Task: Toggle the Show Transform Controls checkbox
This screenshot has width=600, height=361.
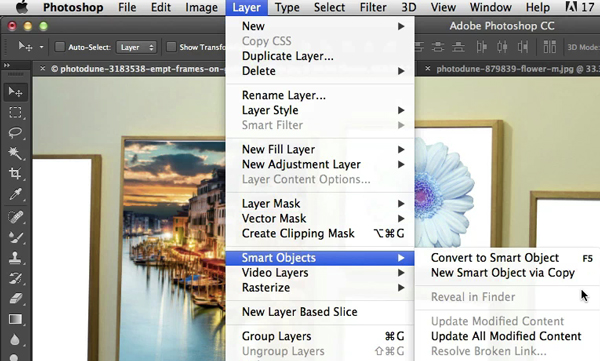Action: 171,47
